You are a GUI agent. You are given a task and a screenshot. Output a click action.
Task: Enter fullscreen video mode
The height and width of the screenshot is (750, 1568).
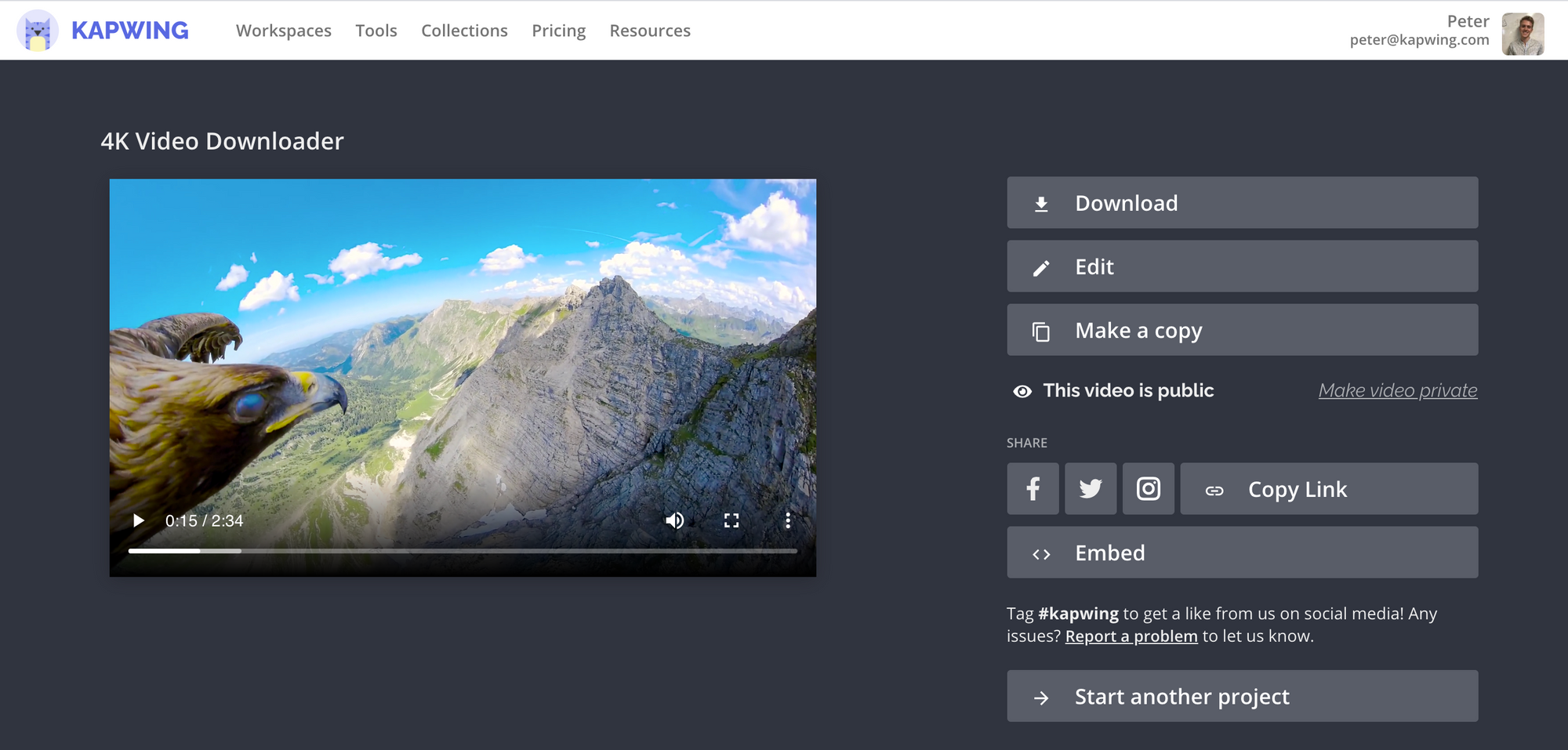tap(731, 521)
